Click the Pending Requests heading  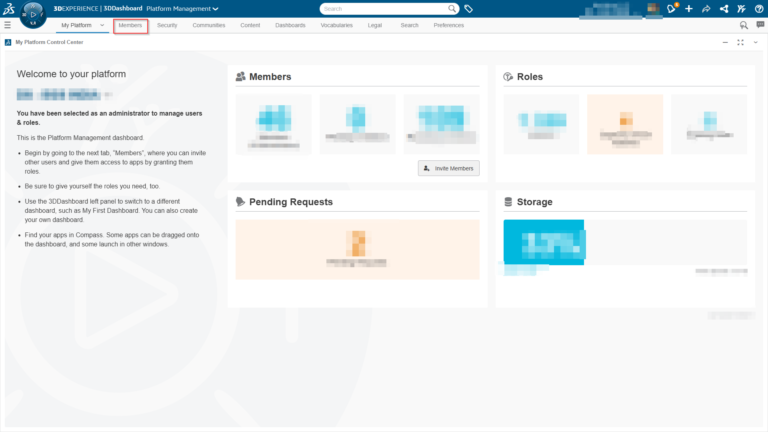pyautogui.click(x=290, y=202)
